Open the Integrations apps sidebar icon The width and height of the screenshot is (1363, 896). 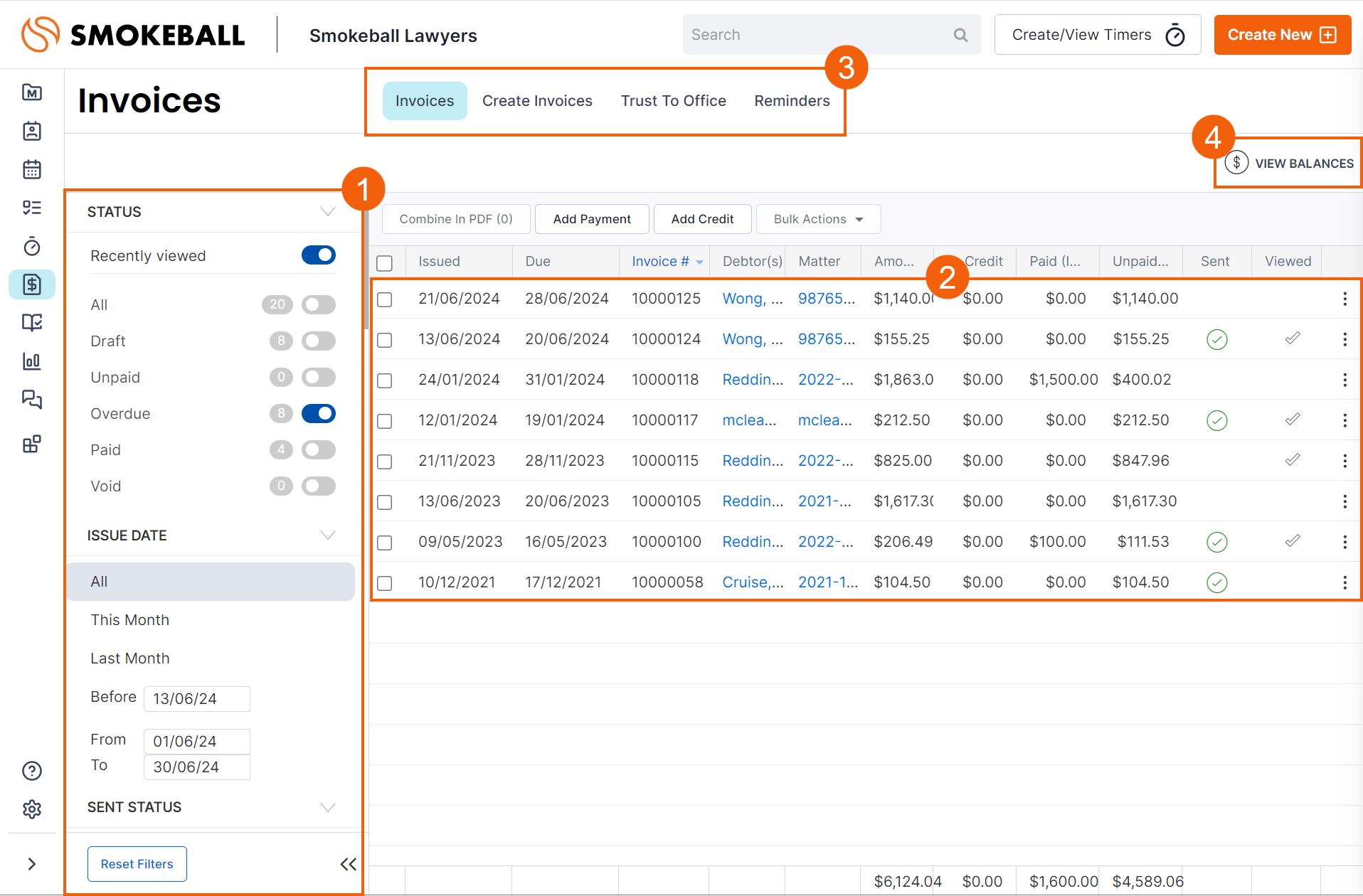(x=32, y=444)
